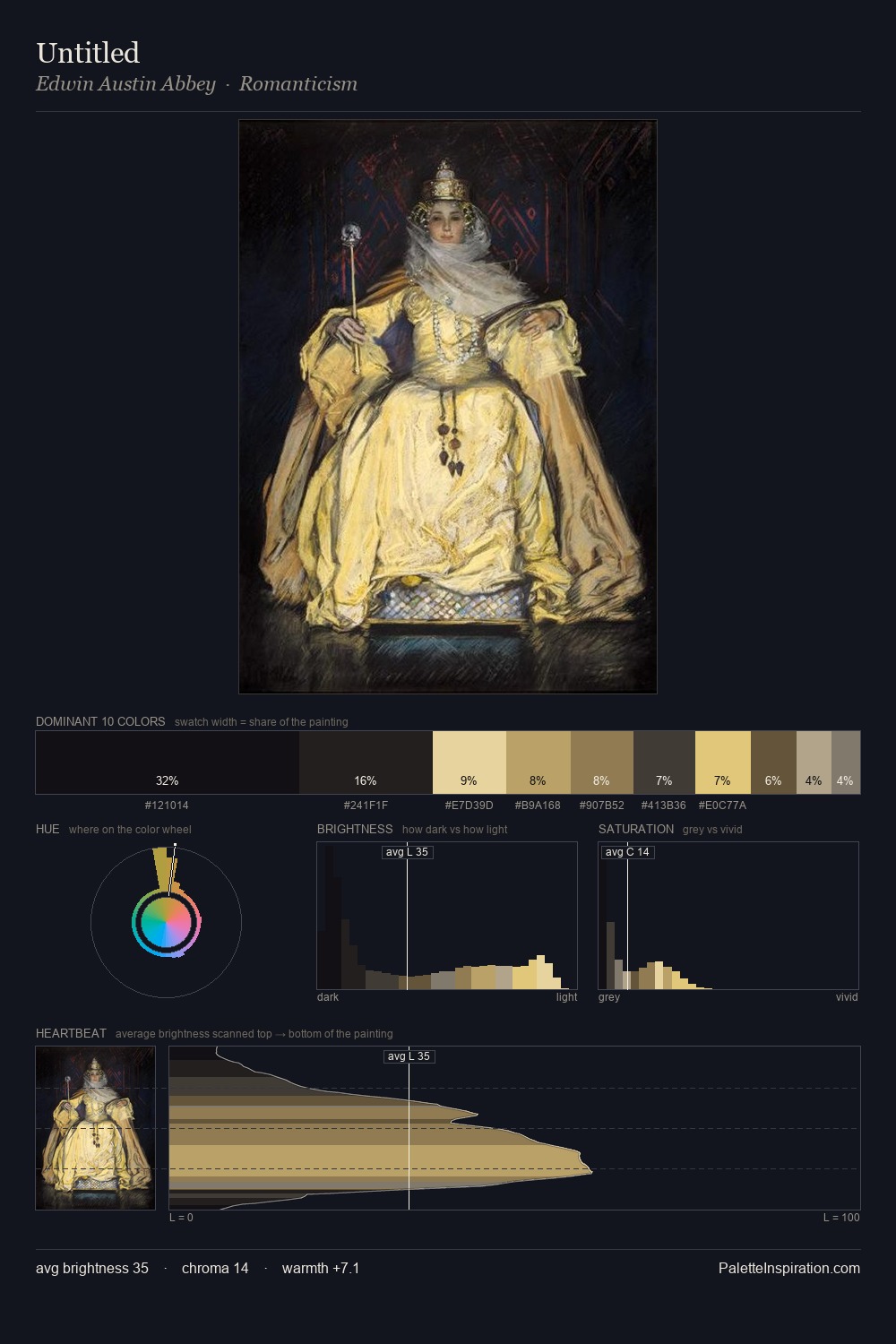Select the first 8% tan swatch
The image size is (896, 1344).
538,762
